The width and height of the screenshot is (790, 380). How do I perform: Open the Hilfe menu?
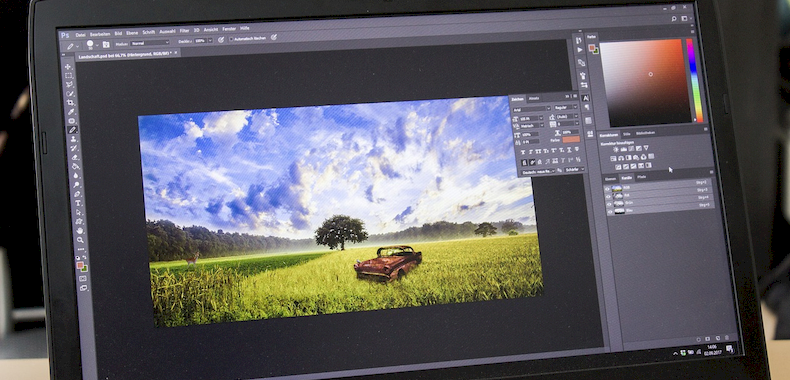click(244, 28)
